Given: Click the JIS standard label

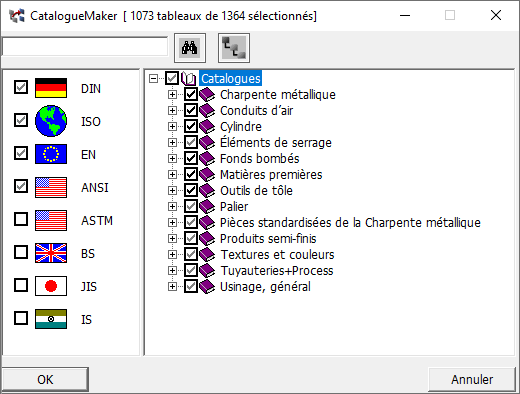Looking at the screenshot, I should (89, 287).
